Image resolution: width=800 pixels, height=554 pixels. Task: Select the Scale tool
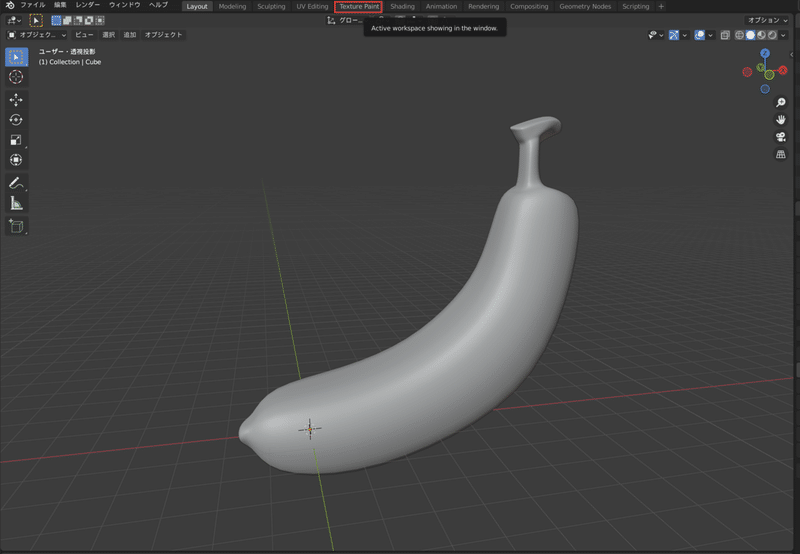[16, 140]
